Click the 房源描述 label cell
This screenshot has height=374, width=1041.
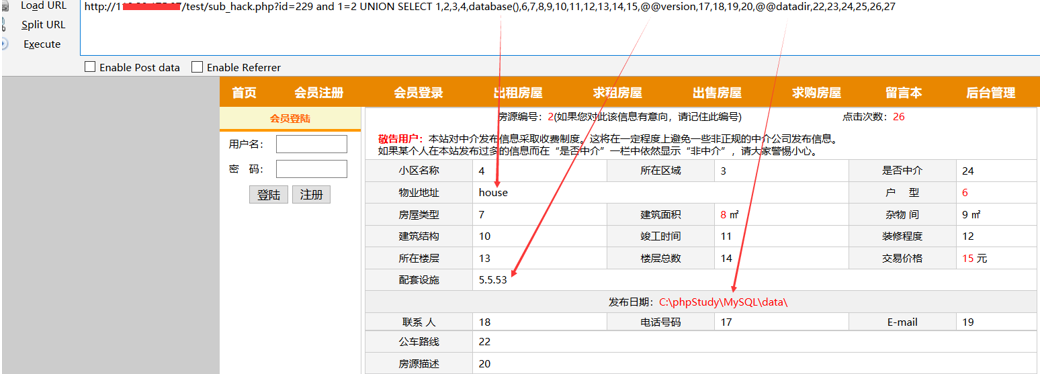419,363
